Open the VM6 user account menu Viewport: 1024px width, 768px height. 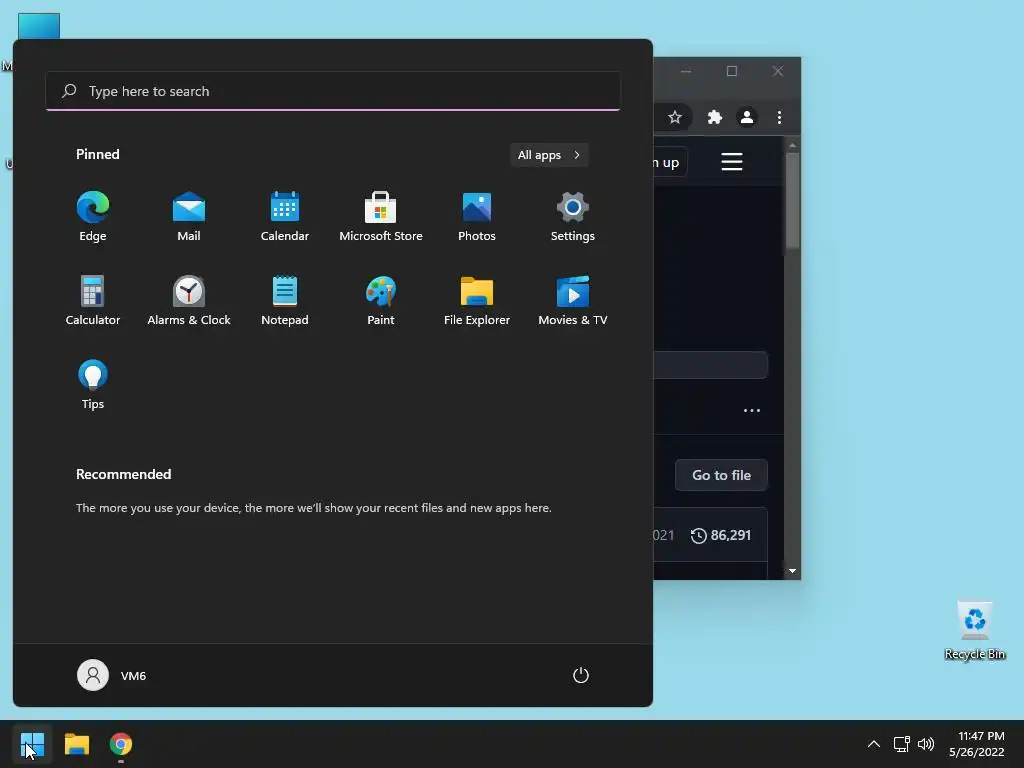(x=112, y=675)
